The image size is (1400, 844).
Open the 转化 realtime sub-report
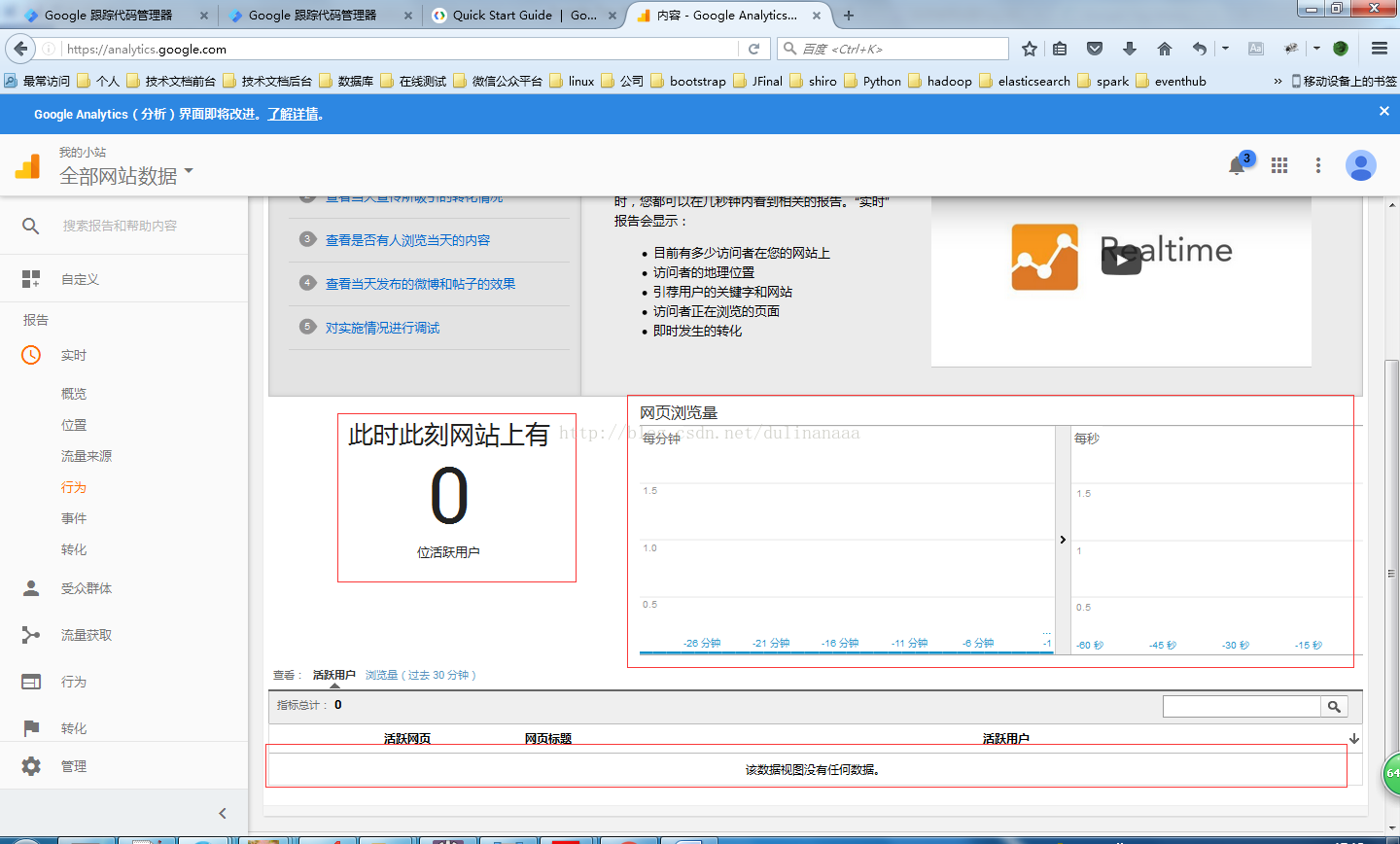[x=74, y=549]
